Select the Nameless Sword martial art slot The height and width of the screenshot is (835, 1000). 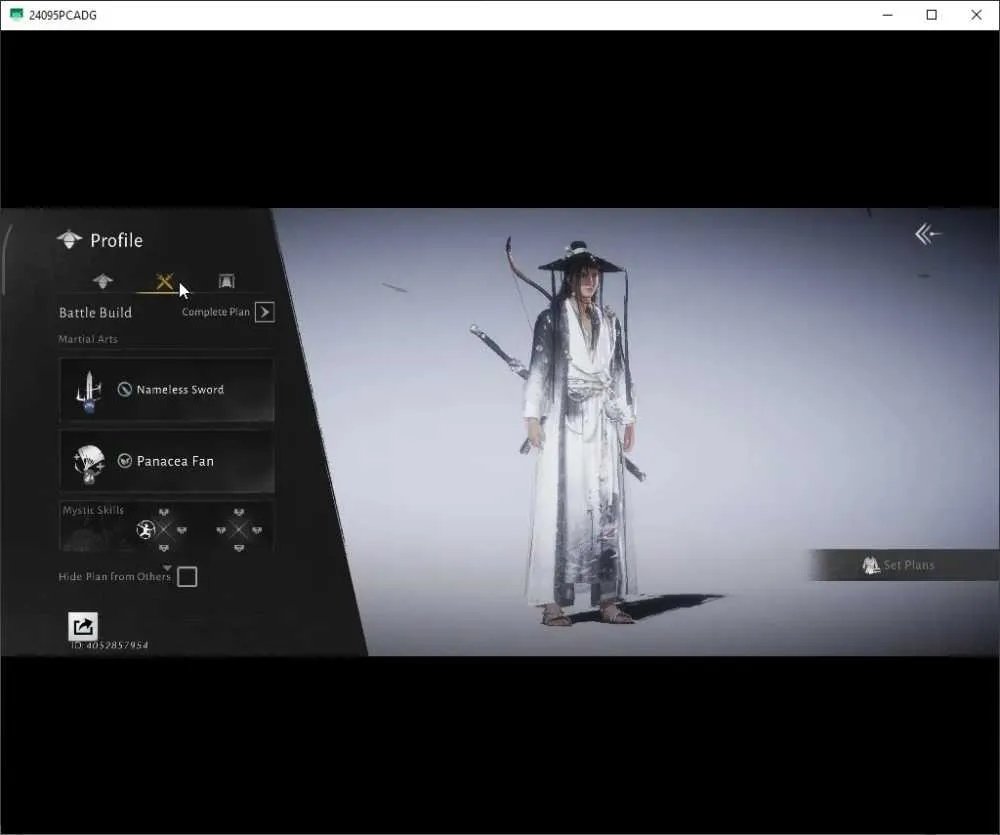pyautogui.click(x=167, y=390)
